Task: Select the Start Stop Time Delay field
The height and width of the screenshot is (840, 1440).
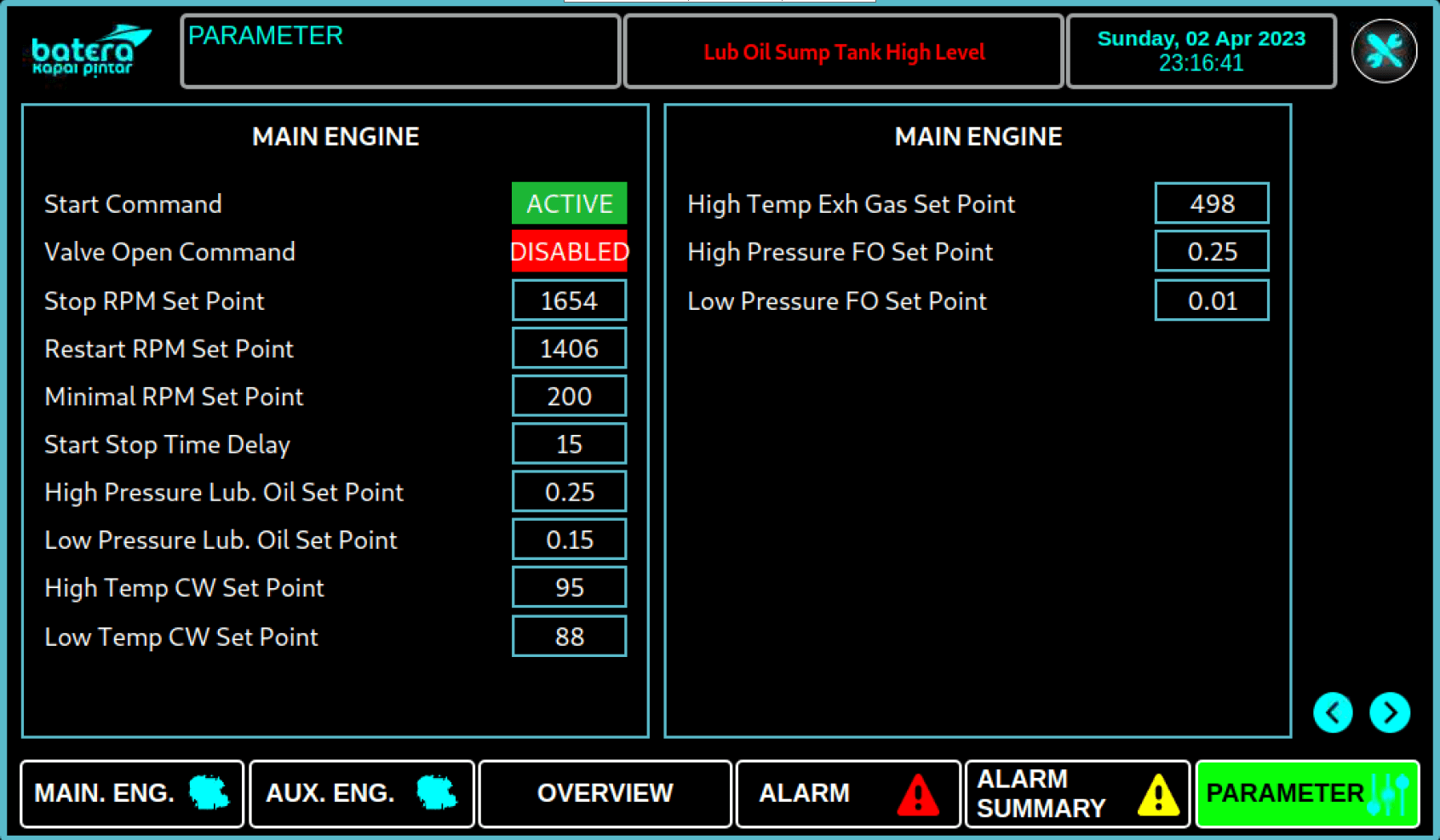Action: click(x=569, y=444)
